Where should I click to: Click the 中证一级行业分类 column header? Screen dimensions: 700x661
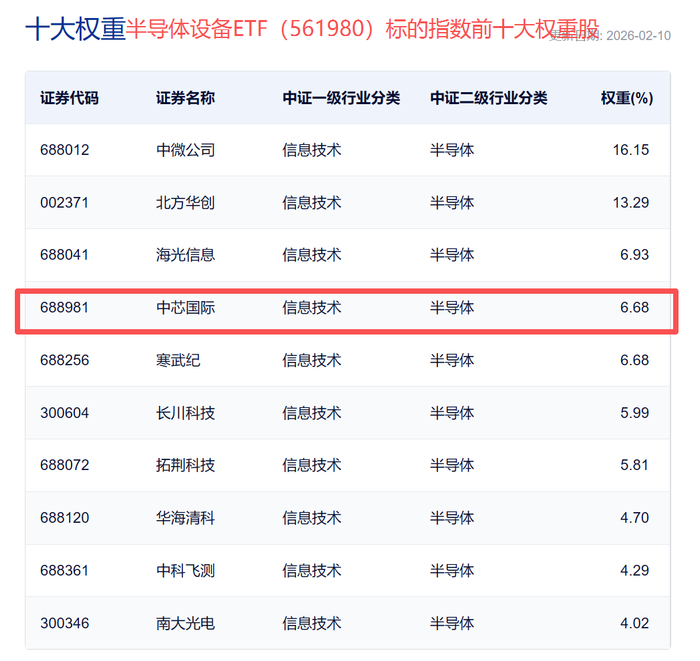pyautogui.click(x=341, y=98)
